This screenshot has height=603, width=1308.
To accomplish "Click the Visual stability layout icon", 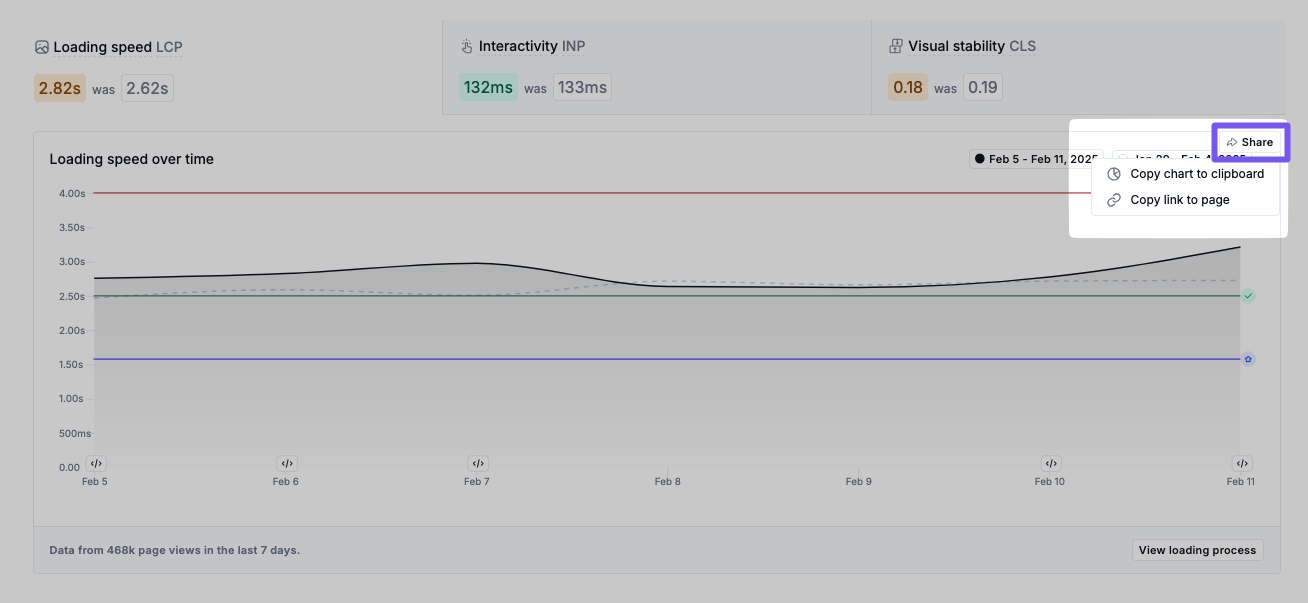I will click(895, 46).
